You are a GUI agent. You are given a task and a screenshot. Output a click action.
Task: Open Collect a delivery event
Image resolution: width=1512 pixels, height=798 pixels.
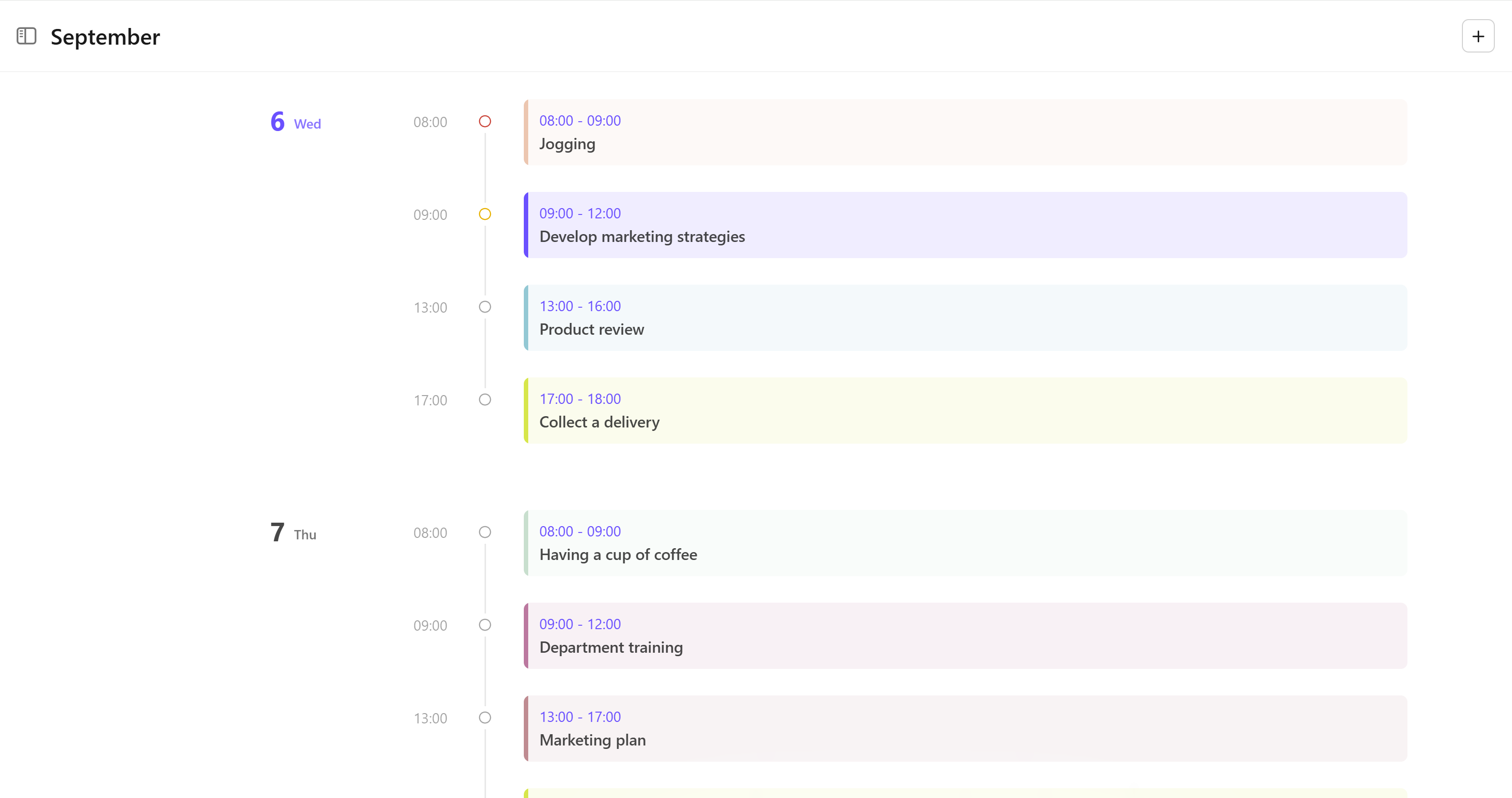coord(965,411)
